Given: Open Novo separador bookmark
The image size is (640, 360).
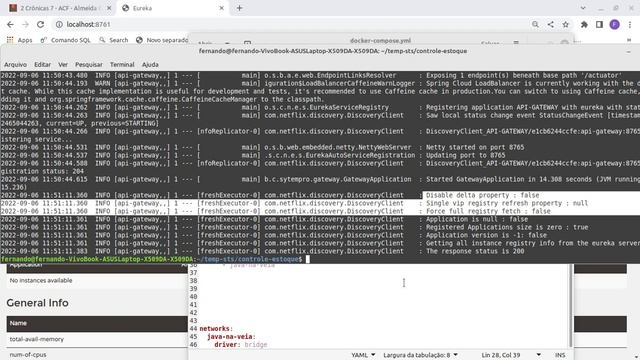Looking at the screenshot, I should [162, 40].
